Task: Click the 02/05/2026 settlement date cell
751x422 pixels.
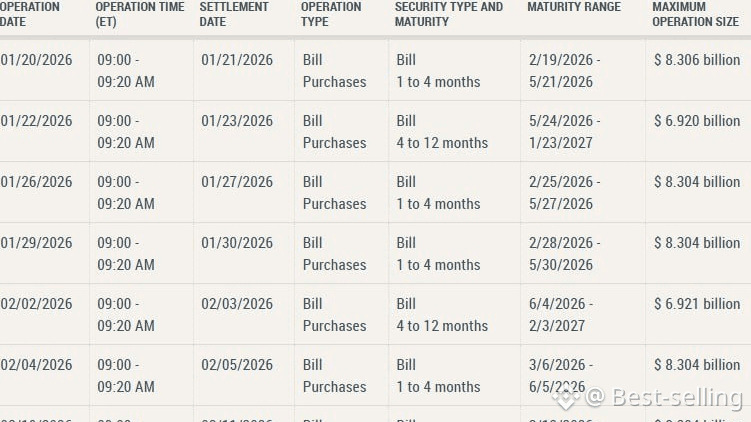Action: click(237, 365)
